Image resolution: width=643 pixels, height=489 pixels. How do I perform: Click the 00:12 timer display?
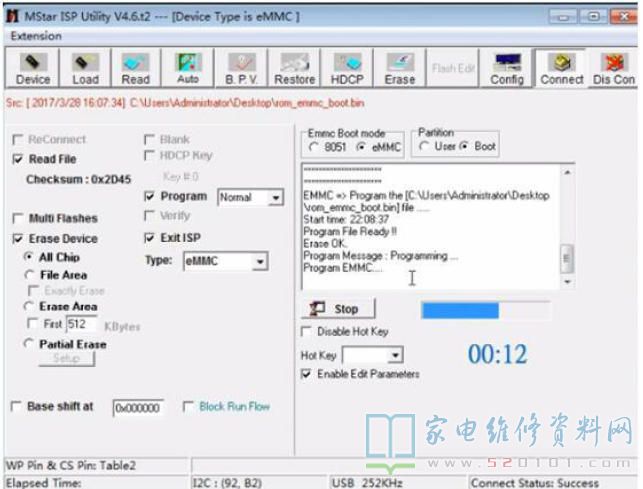[x=497, y=354]
